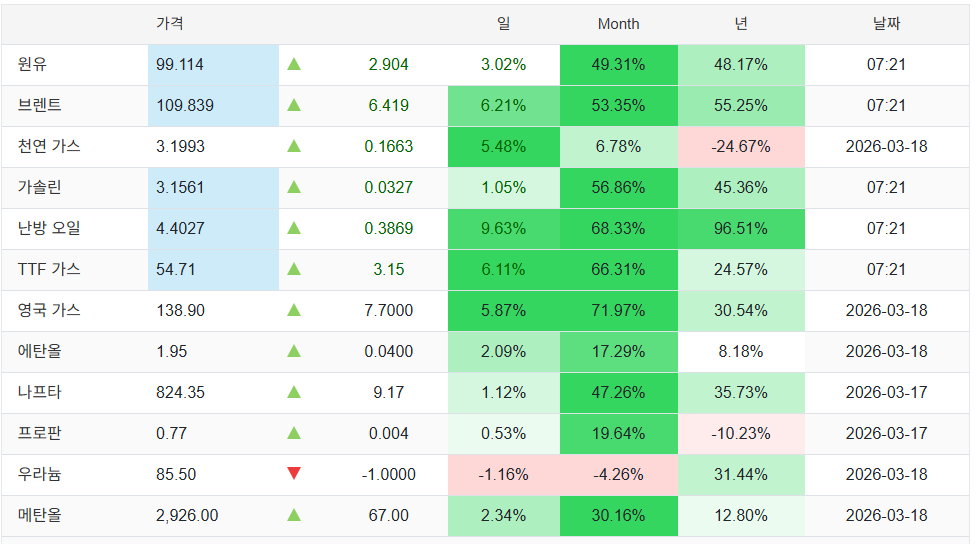The image size is (976, 544).
Task: Sort by the Month column header
Action: [x=618, y=24]
